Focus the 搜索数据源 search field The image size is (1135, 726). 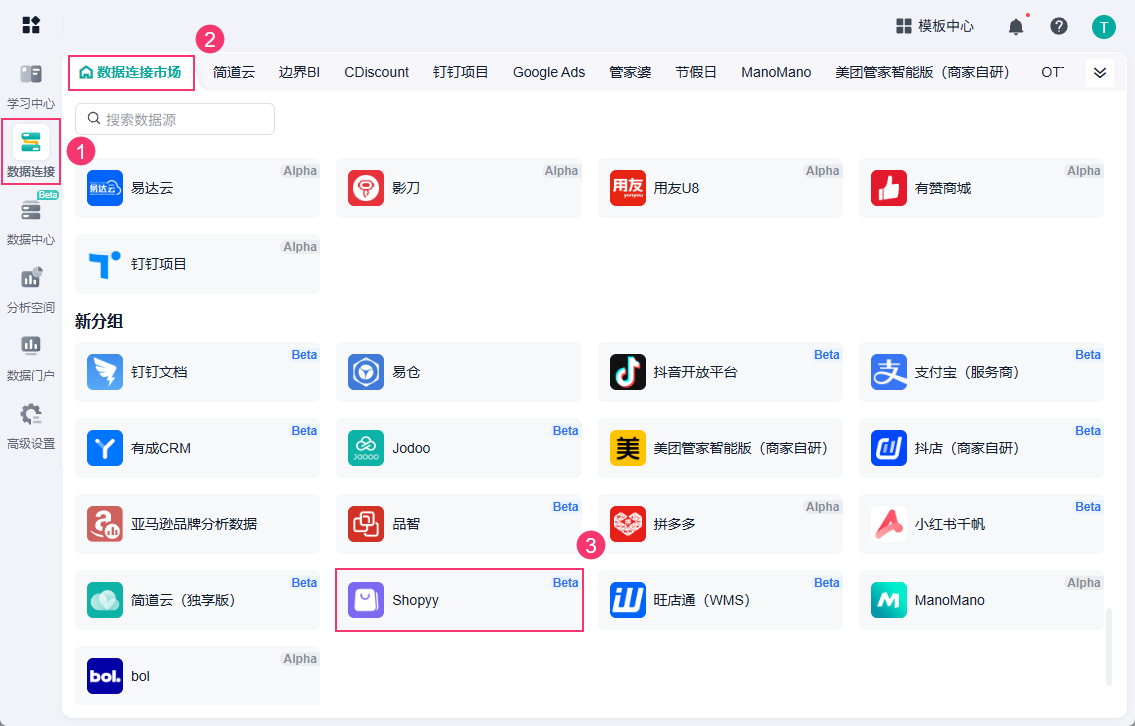(x=175, y=119)
